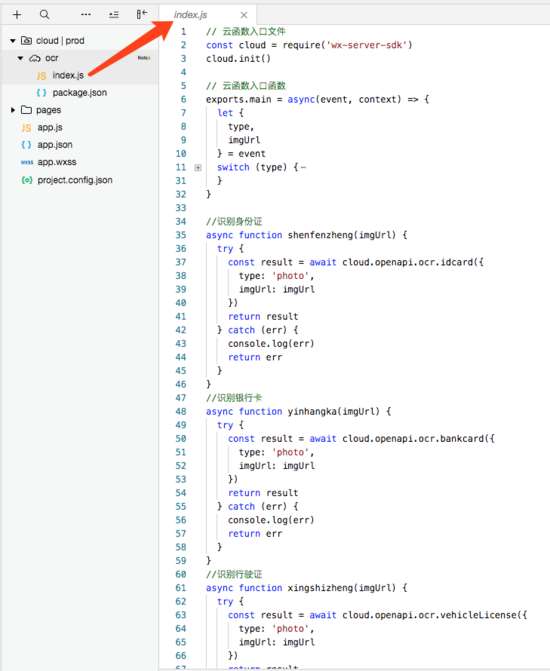Image resolution: width=550 pixels, height=671 pixels.
Task: Switch to the index.js tab
Action: (190, 15)
